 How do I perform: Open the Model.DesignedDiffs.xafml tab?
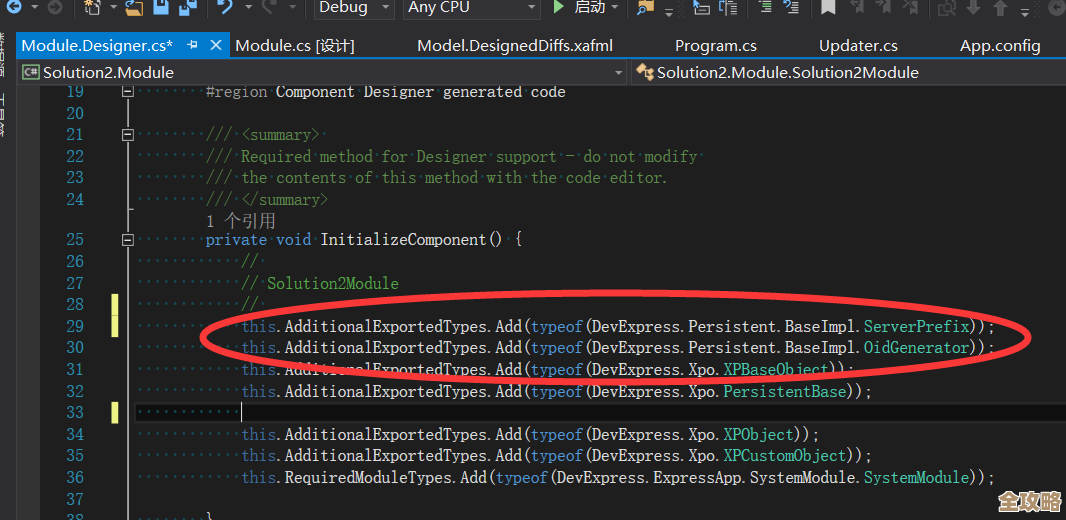(515, 46)
